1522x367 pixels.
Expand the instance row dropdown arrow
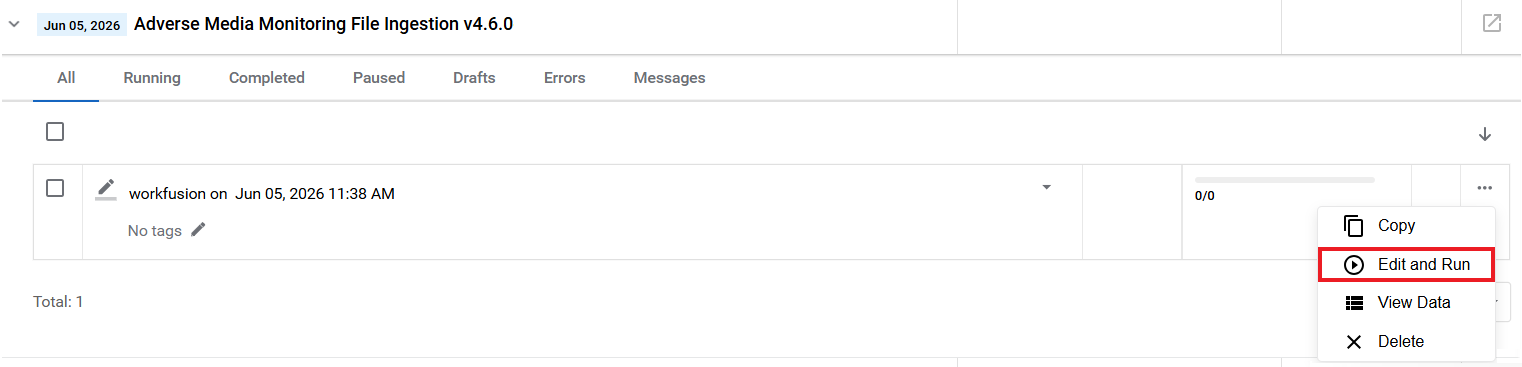1046,187
